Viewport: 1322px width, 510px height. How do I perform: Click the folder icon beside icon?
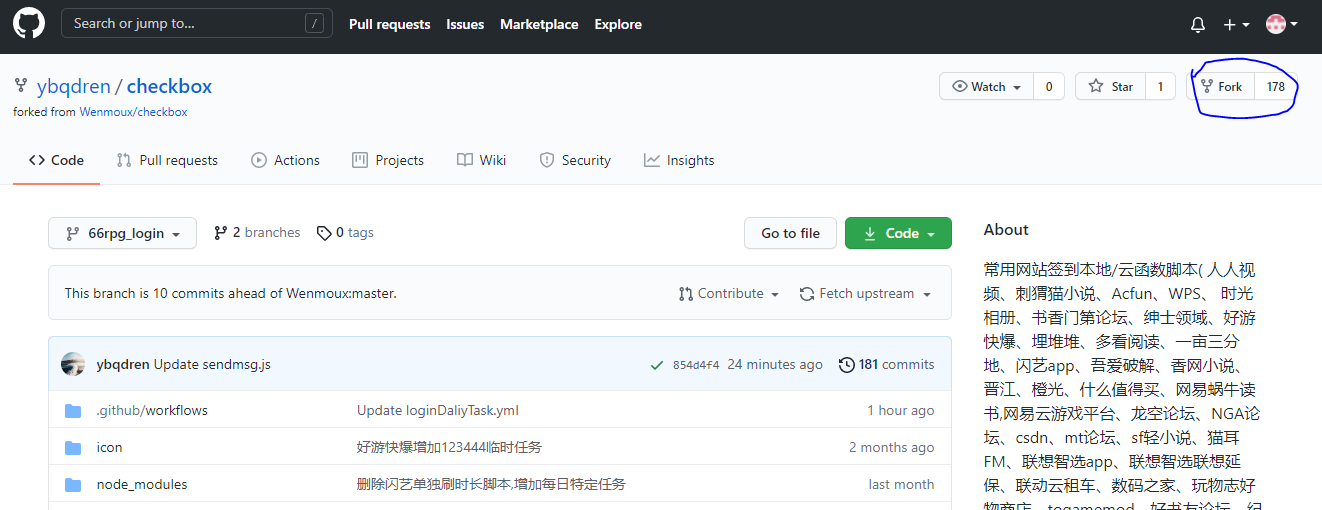pos(73,447)
